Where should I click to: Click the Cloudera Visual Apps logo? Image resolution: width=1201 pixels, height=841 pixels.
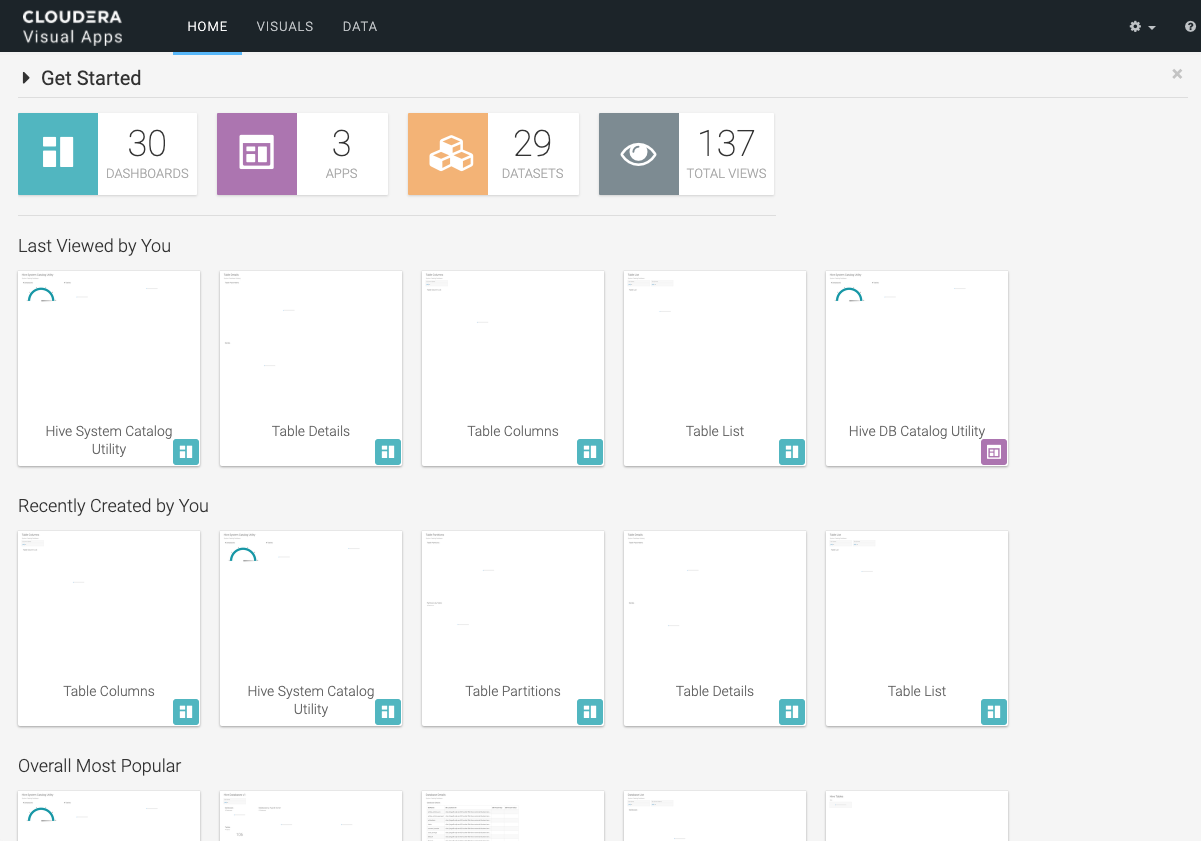[72, 27]
